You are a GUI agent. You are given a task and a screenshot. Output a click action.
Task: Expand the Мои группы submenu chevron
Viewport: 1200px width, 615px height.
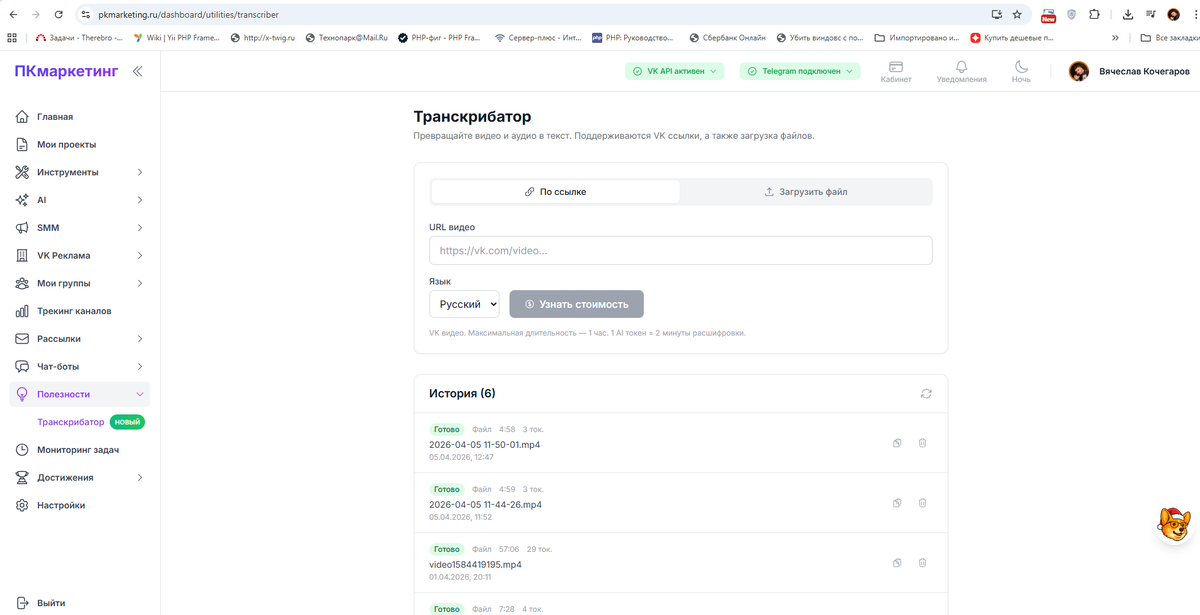pyautogui.click(x=140, y=283)
